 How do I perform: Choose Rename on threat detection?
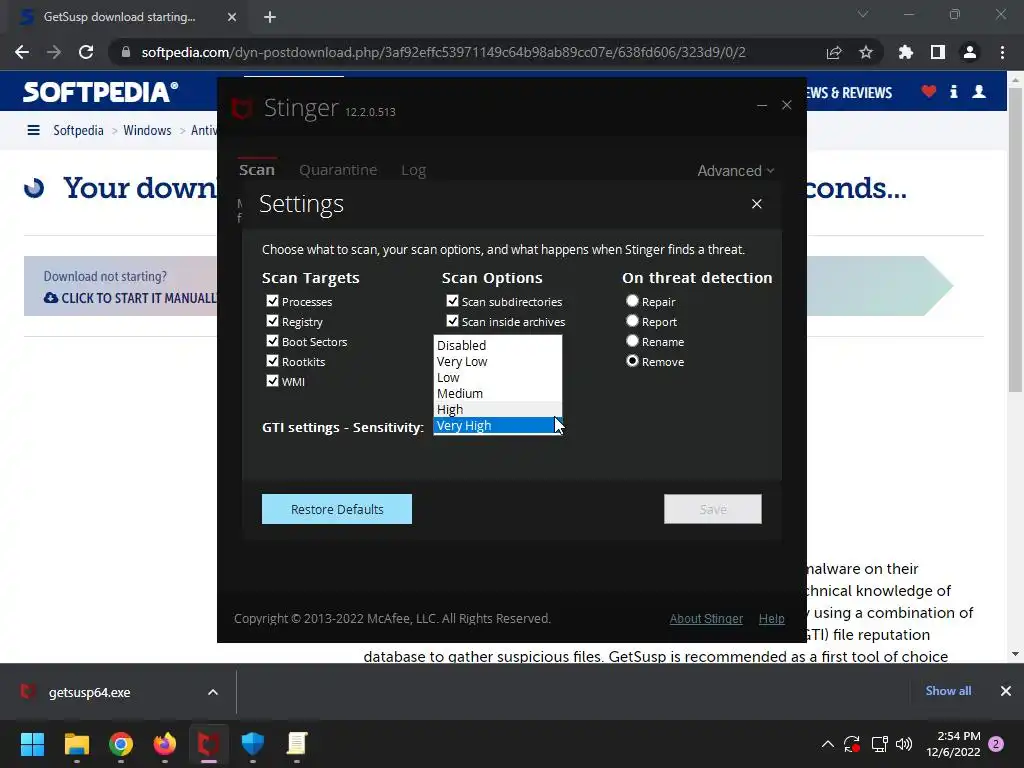click(632, 341)
